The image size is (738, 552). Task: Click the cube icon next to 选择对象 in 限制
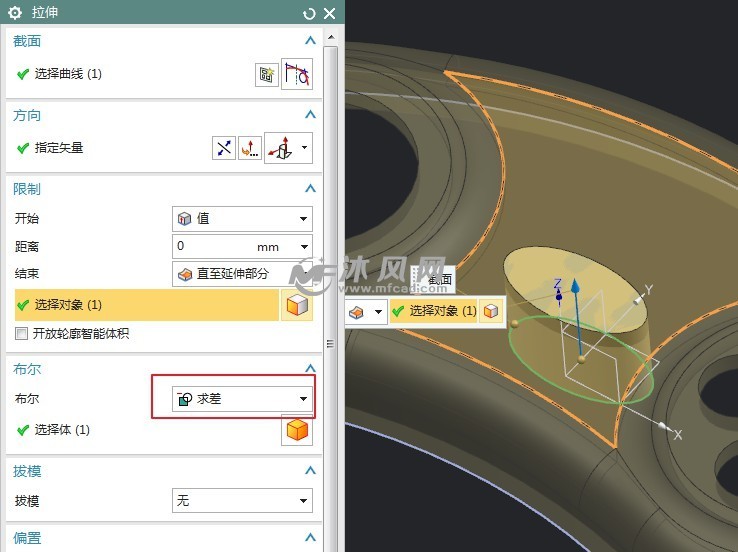coord(297,305)
